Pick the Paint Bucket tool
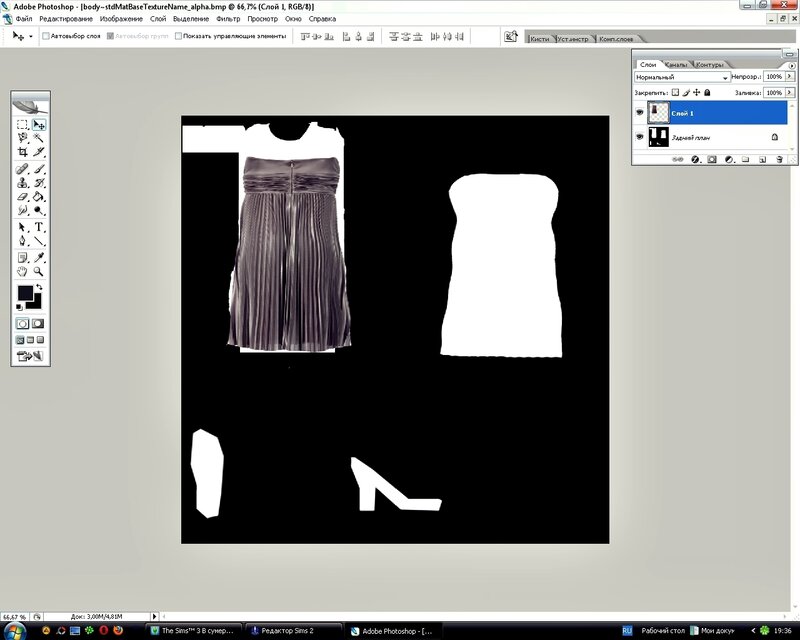 tap(39, 197)
